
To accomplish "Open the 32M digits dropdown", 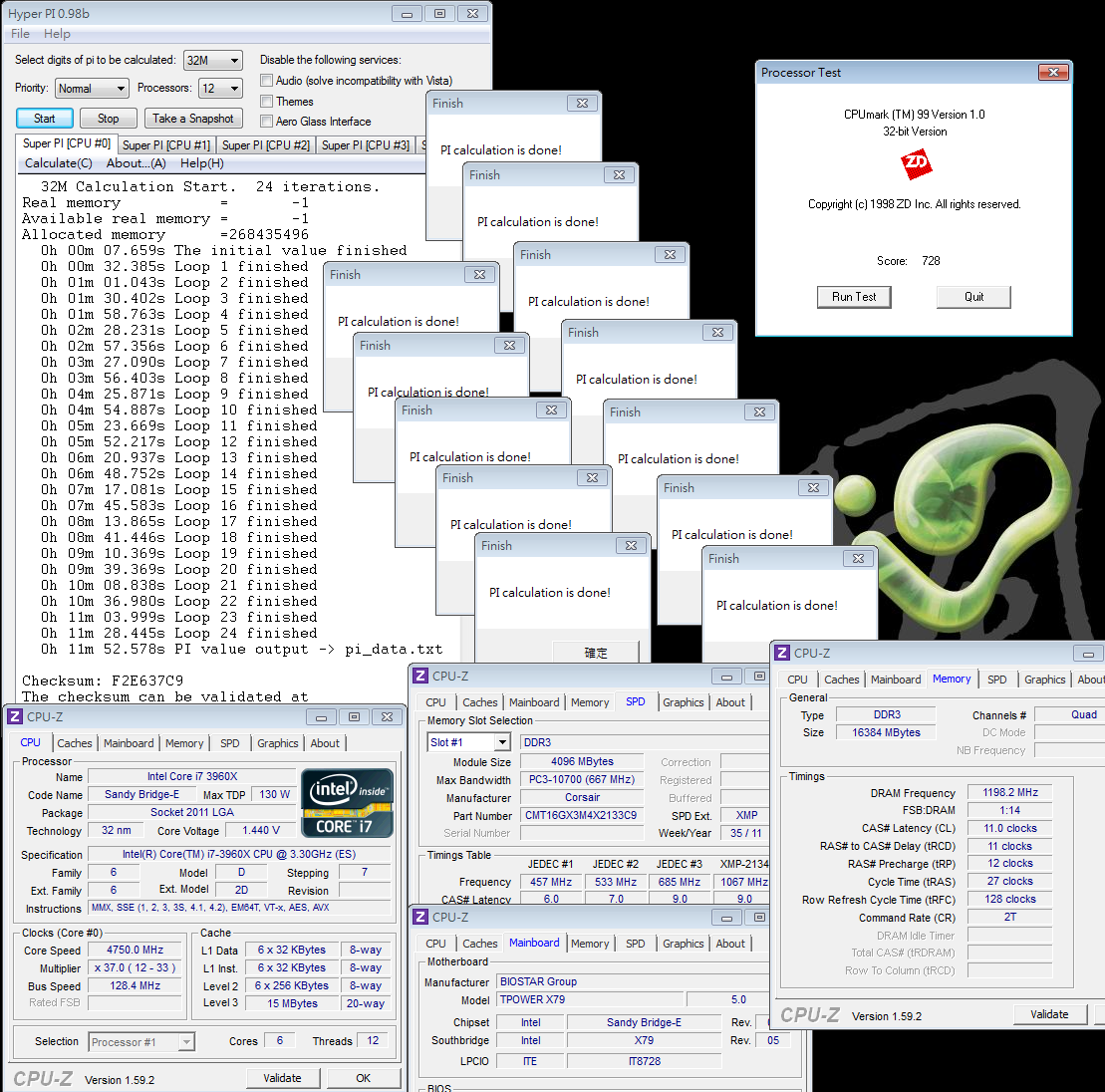I will pos(213,61).
